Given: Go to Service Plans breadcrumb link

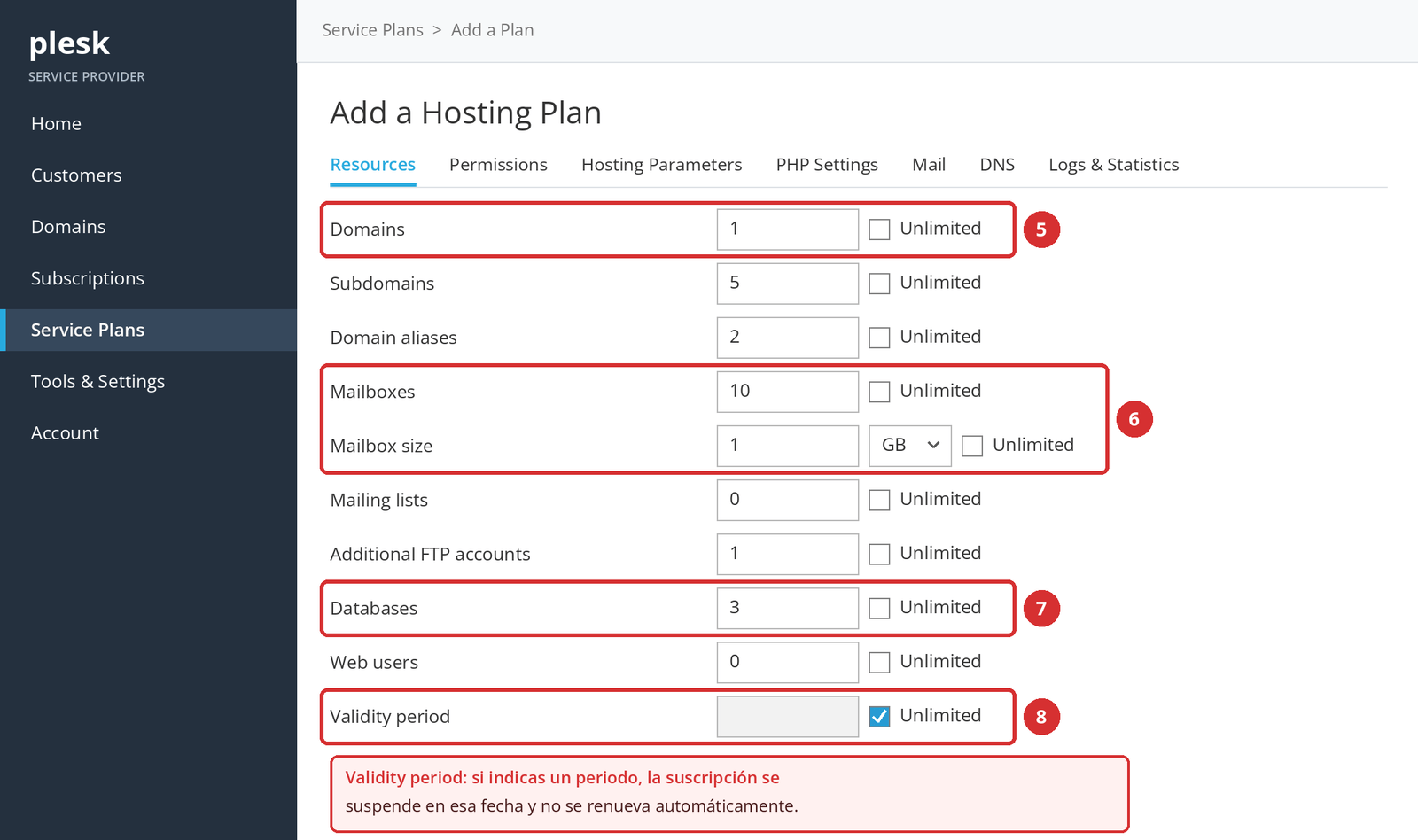Looking at the screenshot, I should pyautogui.click(x=372, y=30).
